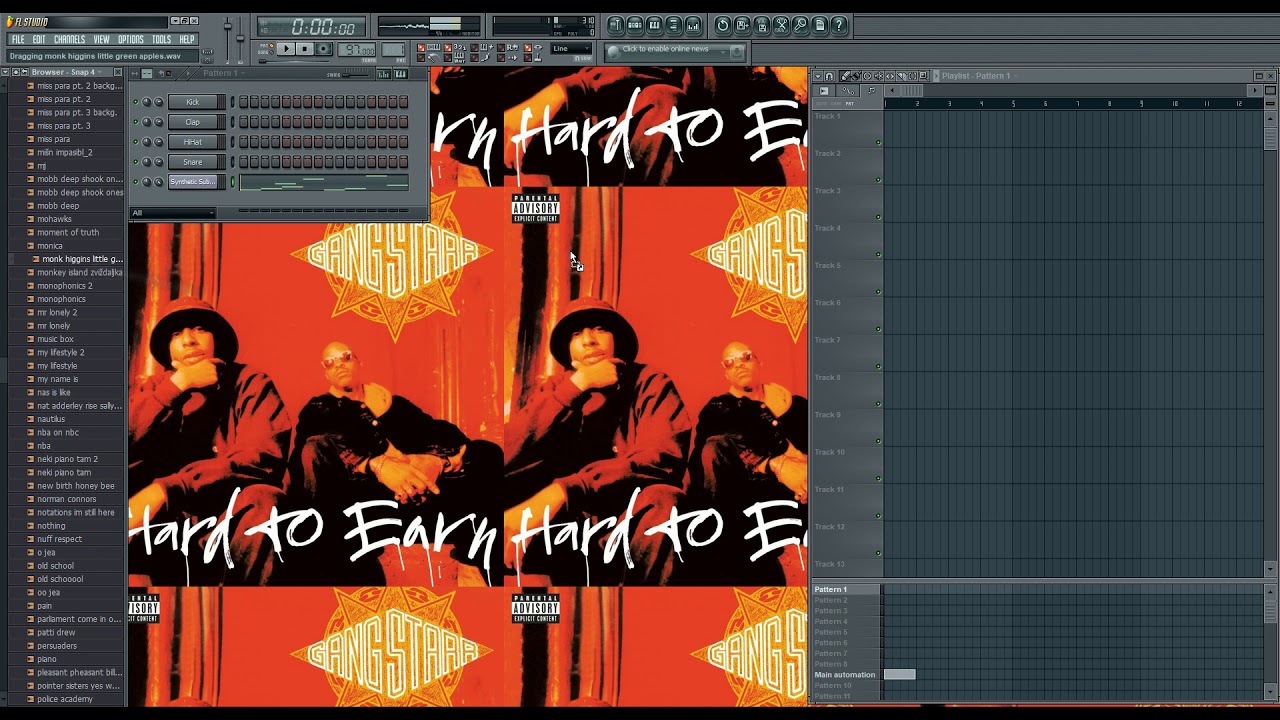Select the playlist slip tool
The image size is (1280, 720).
click(891, 76)
